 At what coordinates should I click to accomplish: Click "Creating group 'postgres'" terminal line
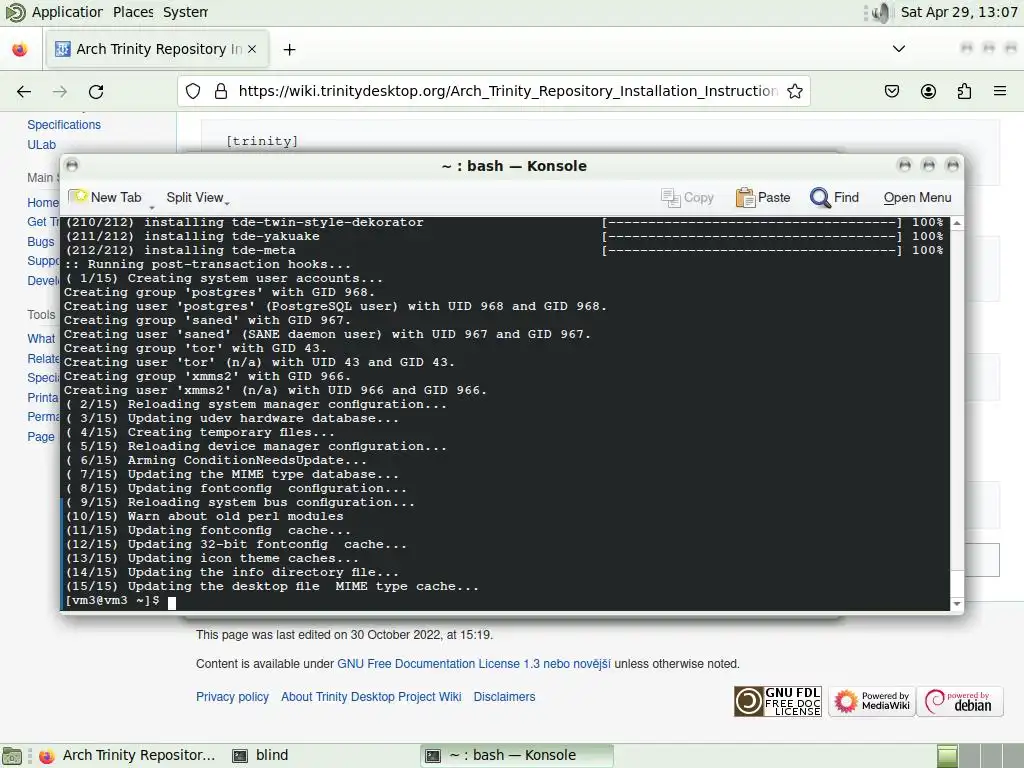tap(219, 292)
